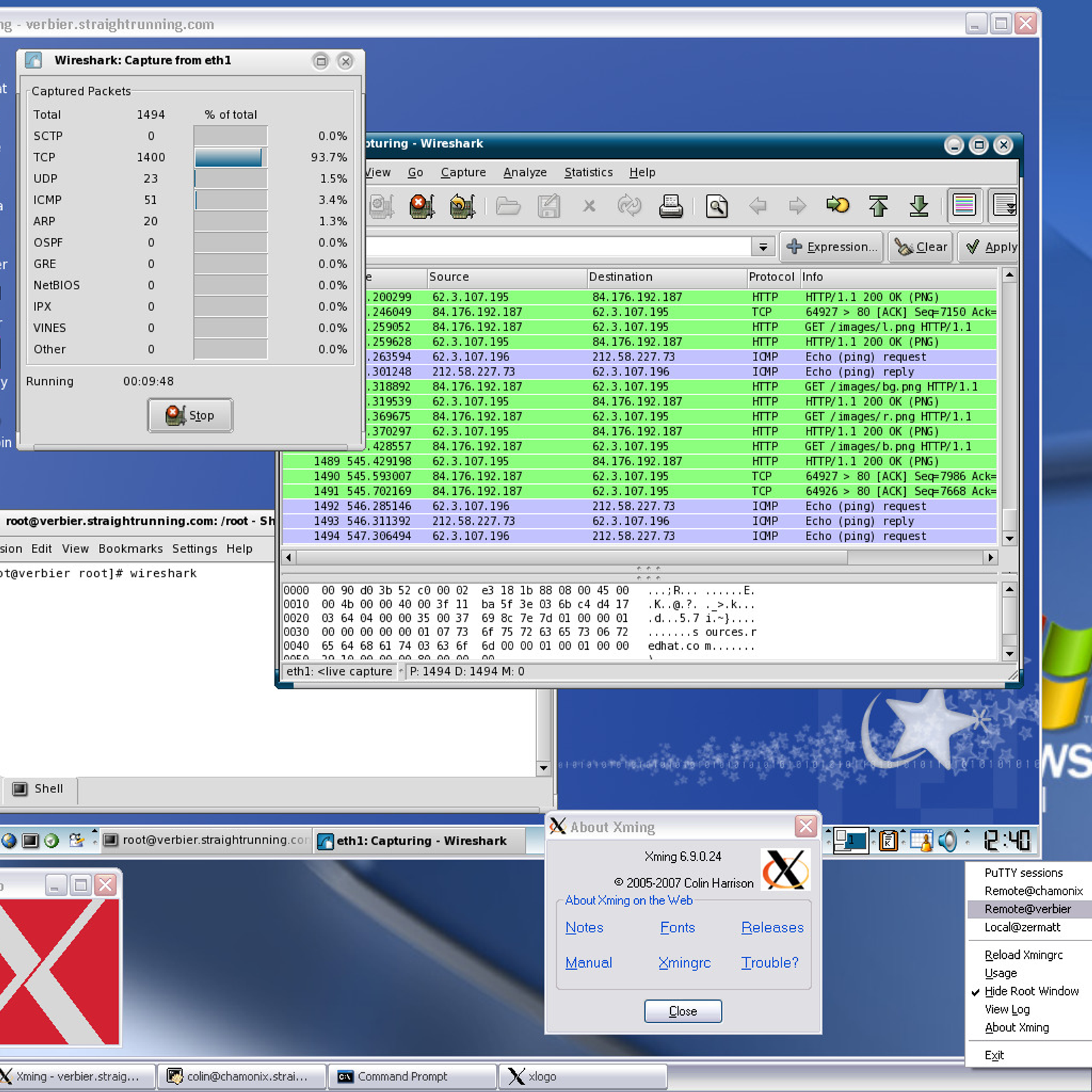Screen dimensions: 1092x1092
Task: Click the save capture file icon
Action: pos(549,205)
